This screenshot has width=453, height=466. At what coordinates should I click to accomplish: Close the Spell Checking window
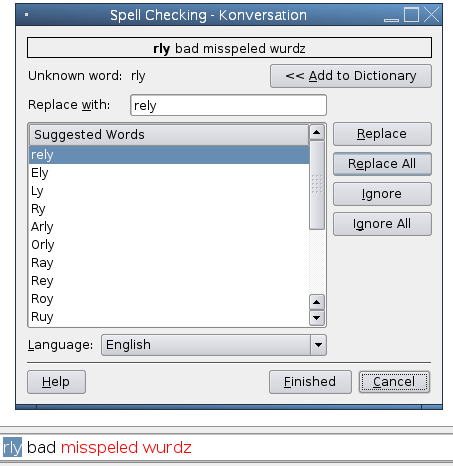click(x=432, y=15)
